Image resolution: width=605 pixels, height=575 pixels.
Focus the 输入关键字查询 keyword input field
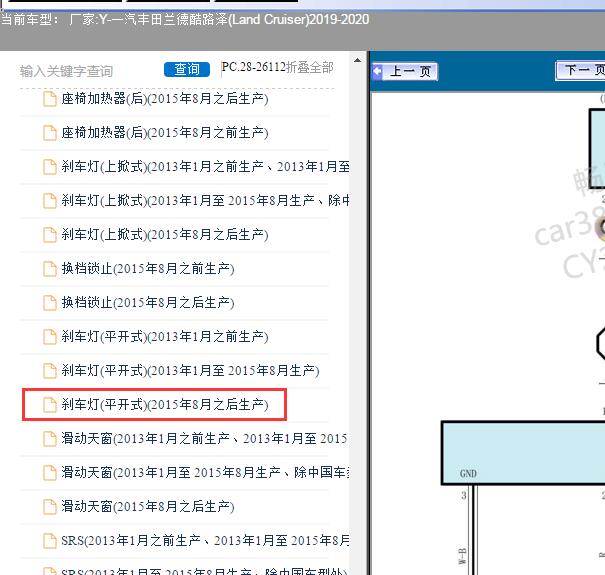[66, 71]
